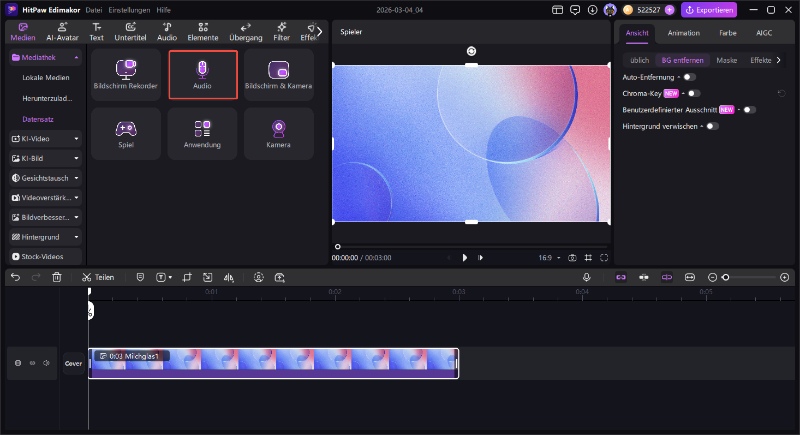The height and width of the screenshot is (435, 800).
Task: Open the Bildschirm Rekorder recording option
Action: 125,74
